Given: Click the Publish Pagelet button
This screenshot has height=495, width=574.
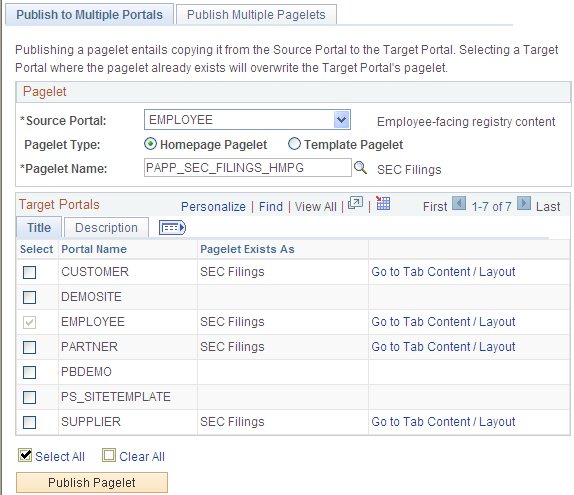Looking at the screenshot, I should [x=92, y=483].
